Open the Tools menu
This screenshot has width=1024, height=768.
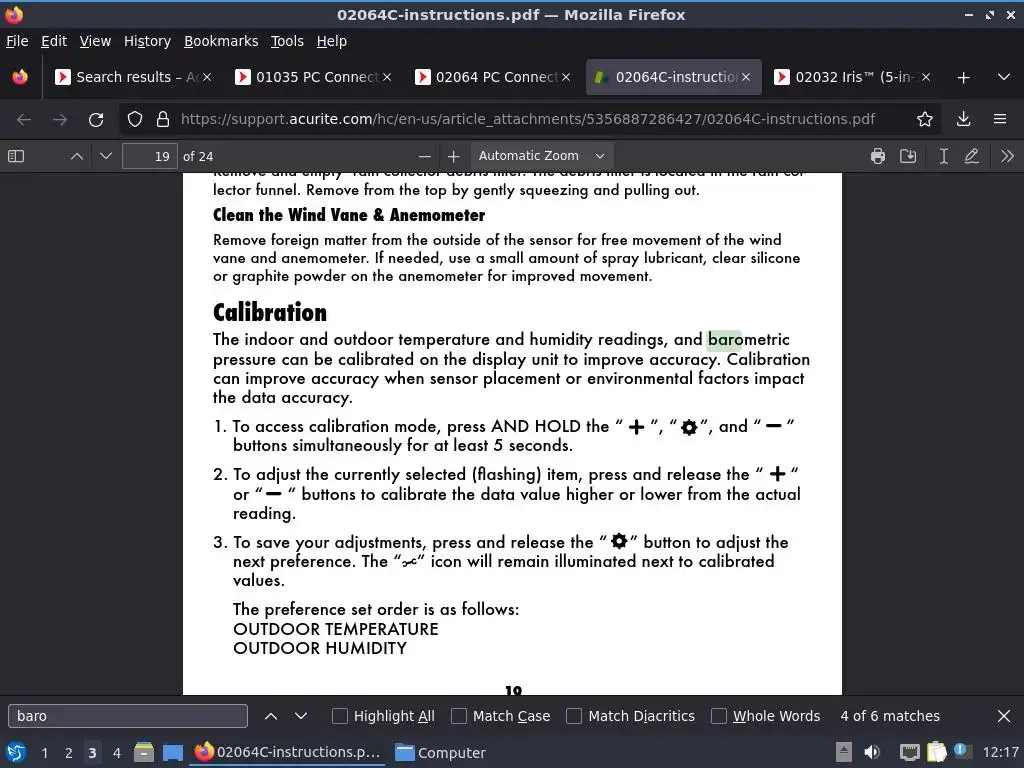287,41
